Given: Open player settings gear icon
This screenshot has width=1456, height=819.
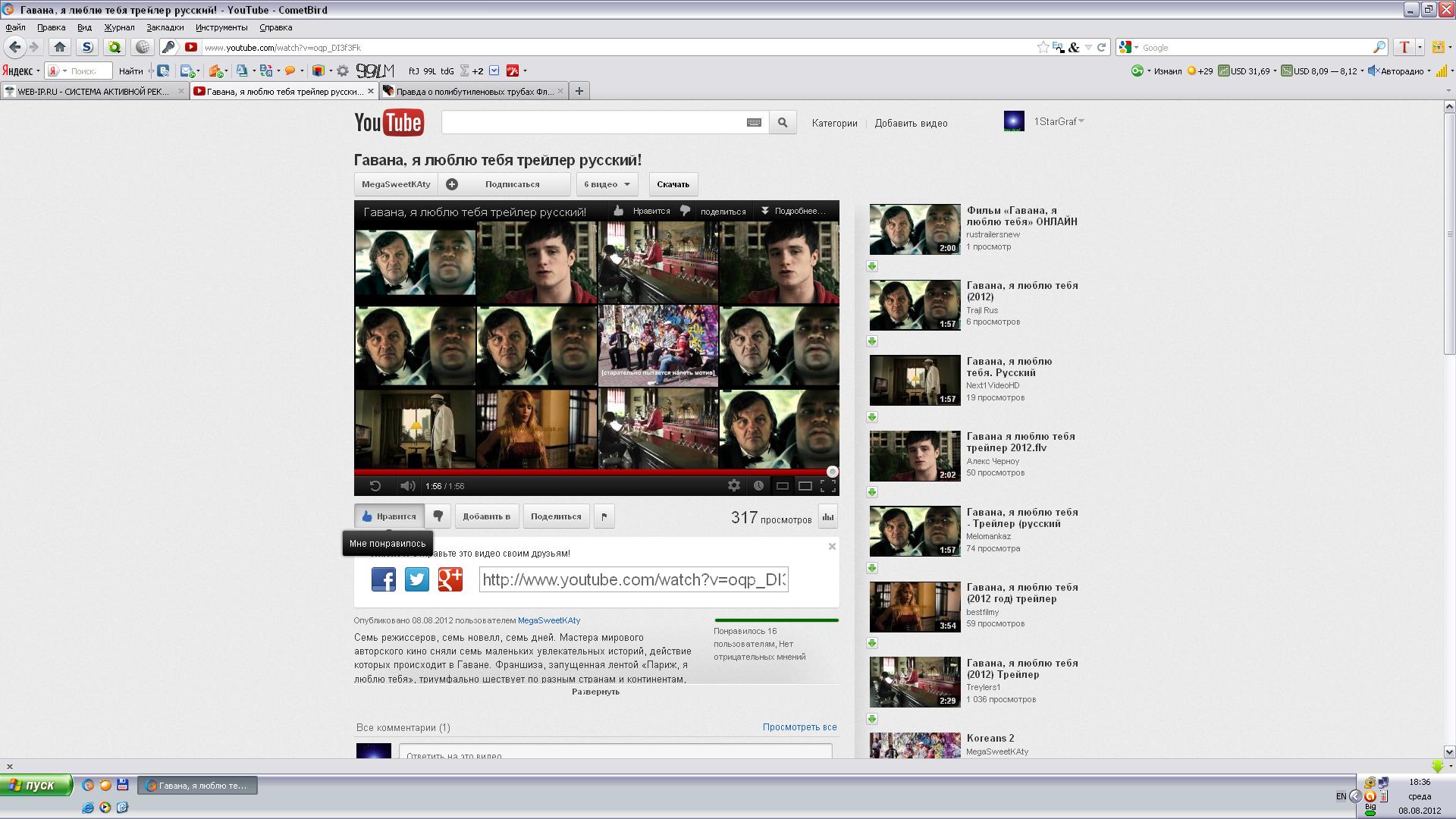Looking at the screenshot, I should pyautogui.click(x=733, y=486).
